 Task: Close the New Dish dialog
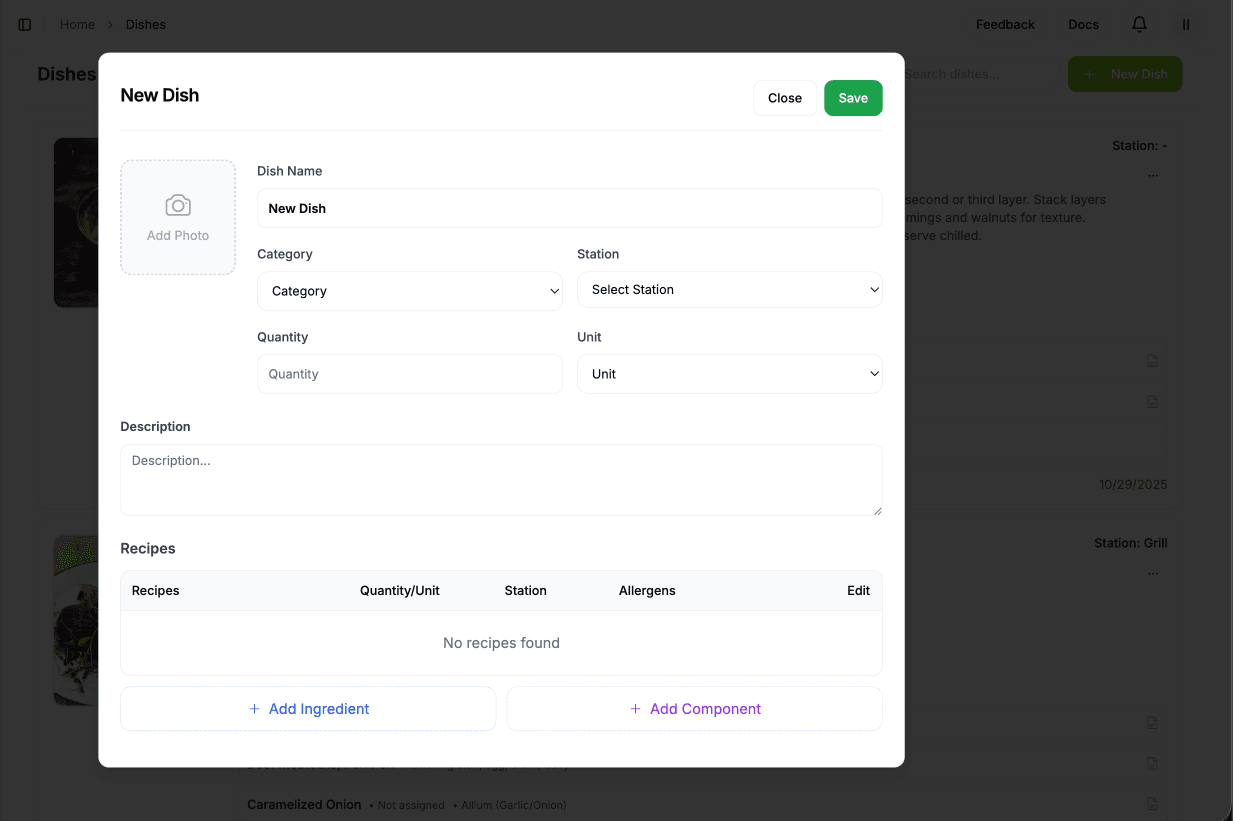[785, 98]
